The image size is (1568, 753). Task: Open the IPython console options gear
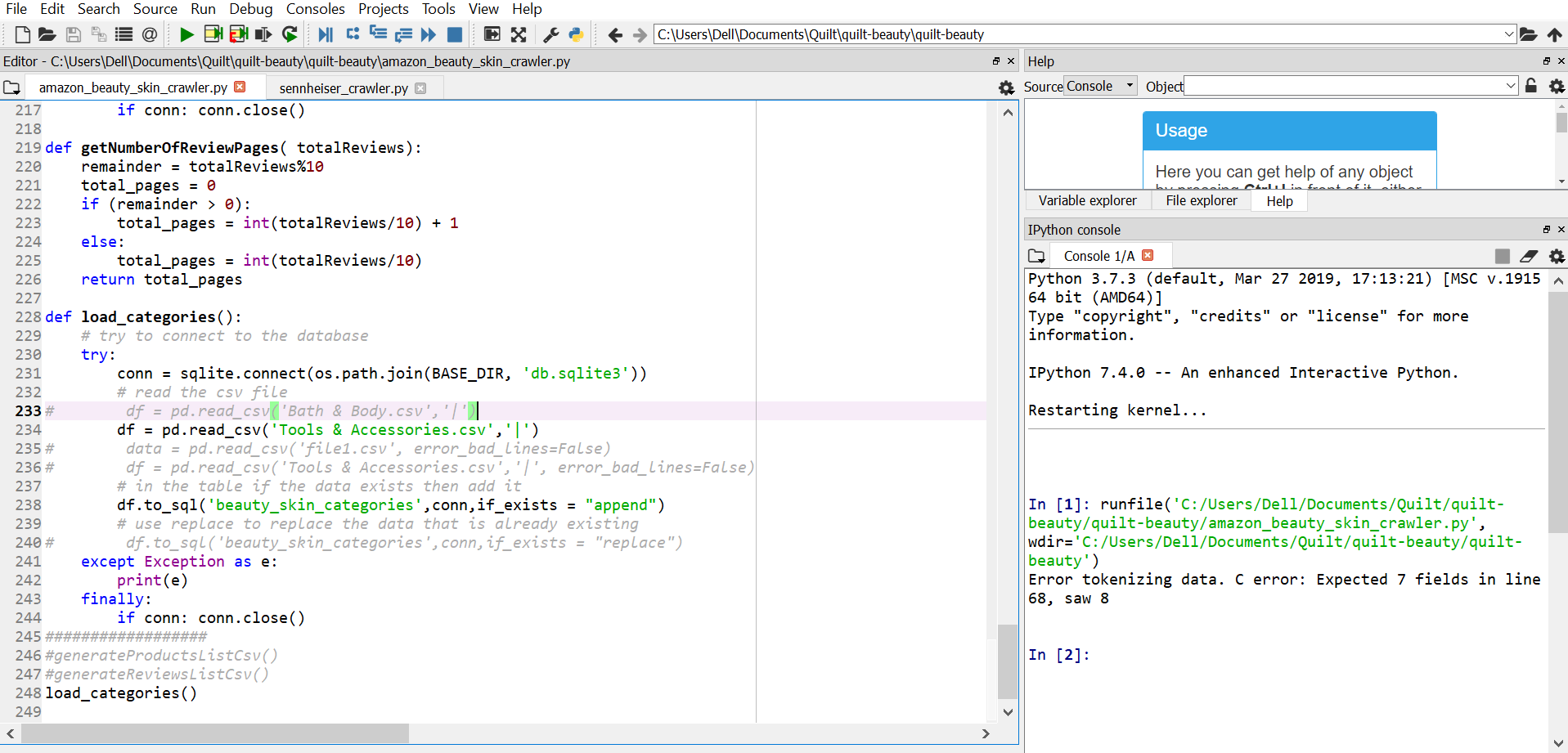1557,256
